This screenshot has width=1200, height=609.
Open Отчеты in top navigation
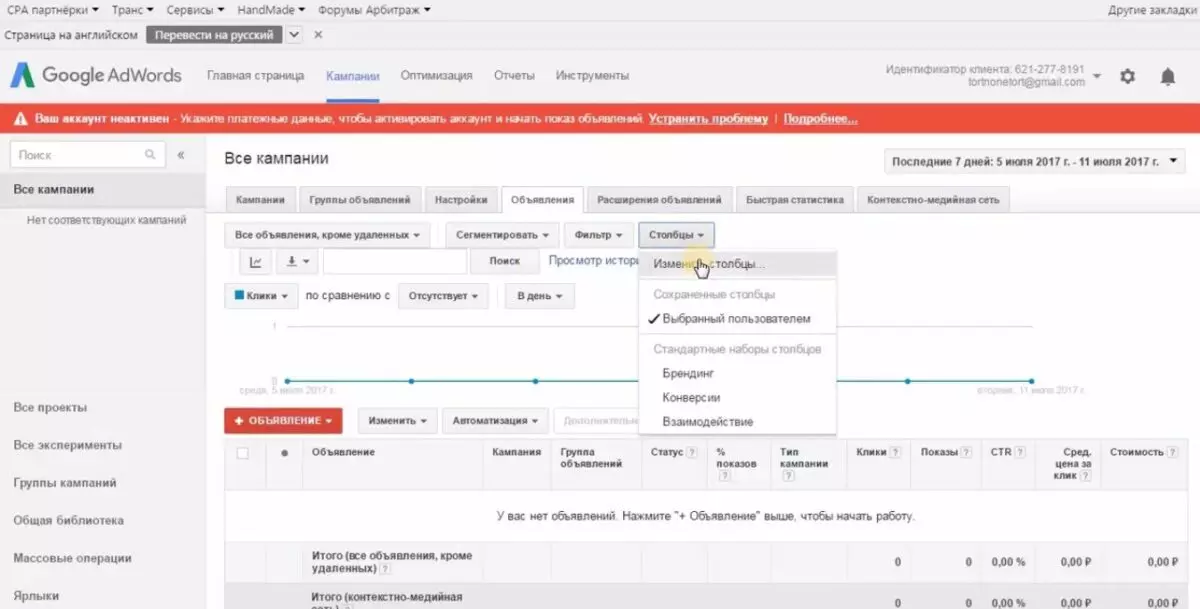click(x=514, y=76)
